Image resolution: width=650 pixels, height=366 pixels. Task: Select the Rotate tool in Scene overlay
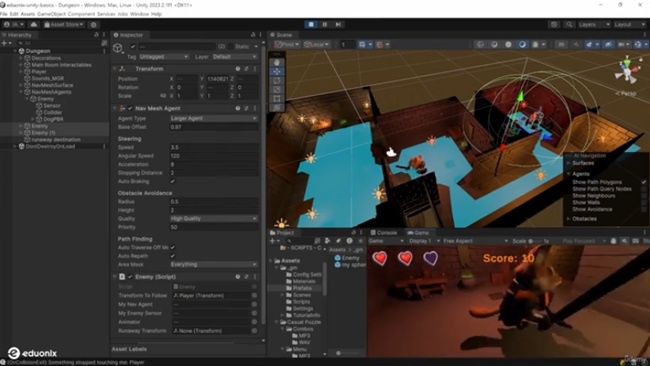[x=276, y=80]
